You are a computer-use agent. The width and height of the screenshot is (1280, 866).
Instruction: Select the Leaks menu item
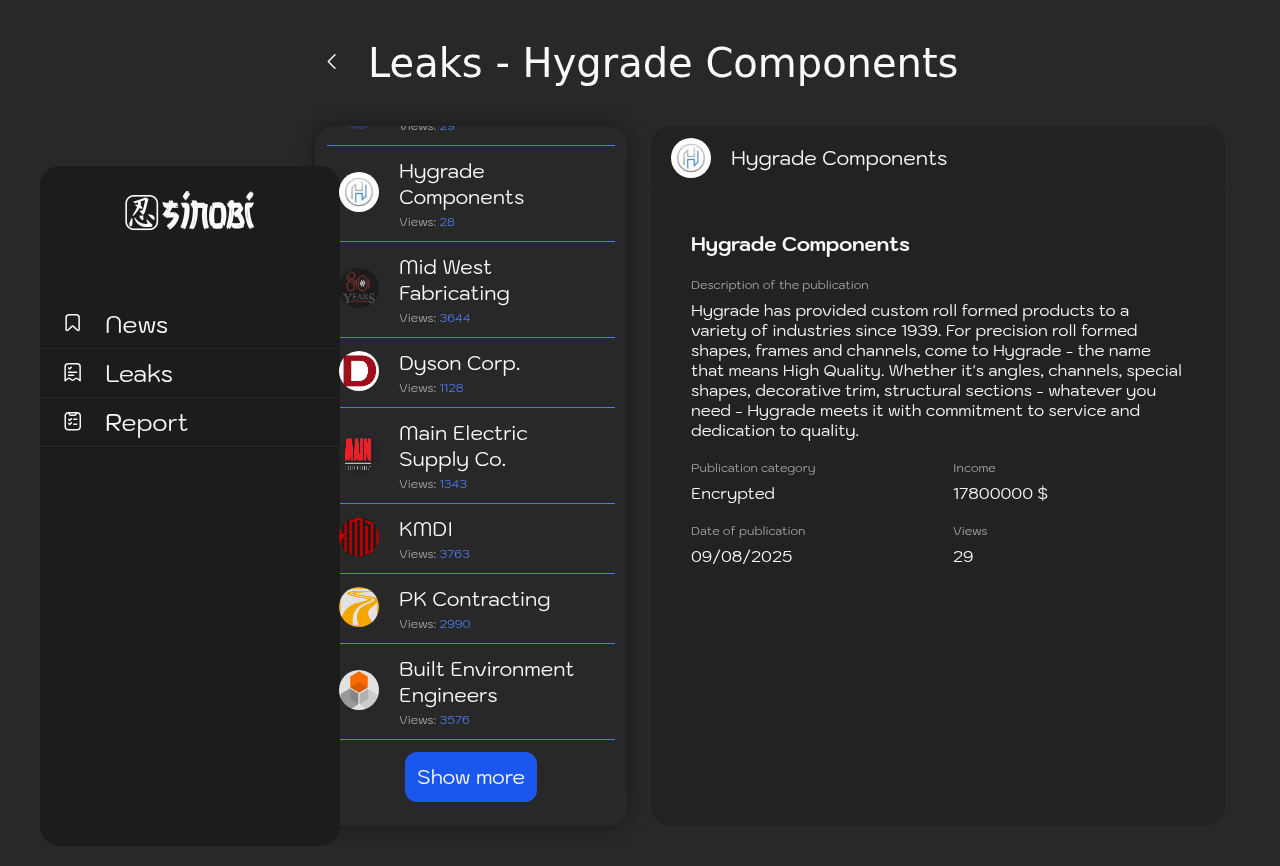pyautogui.click(x=139, y=373)
